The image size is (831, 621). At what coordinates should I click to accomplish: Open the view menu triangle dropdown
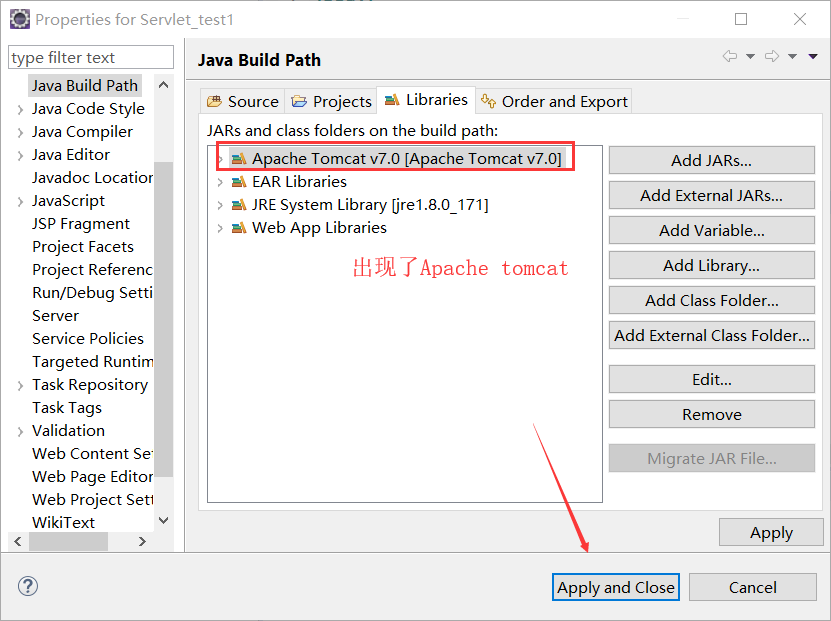pyautogui.click(x=812, y=56)
